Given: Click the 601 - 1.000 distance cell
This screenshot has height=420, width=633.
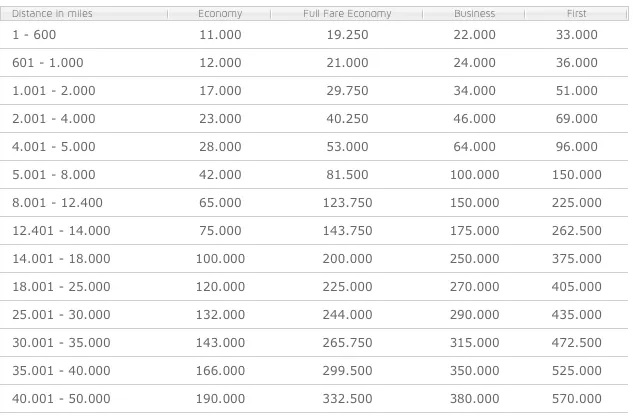Looking at the screenshot, I should click(48, 63).
